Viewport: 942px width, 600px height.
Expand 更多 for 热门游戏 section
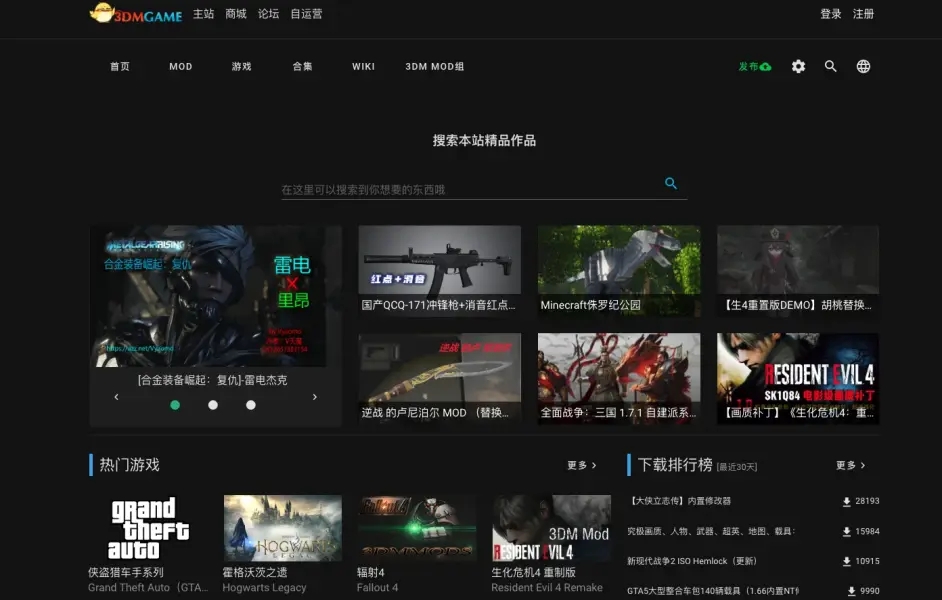582,465
